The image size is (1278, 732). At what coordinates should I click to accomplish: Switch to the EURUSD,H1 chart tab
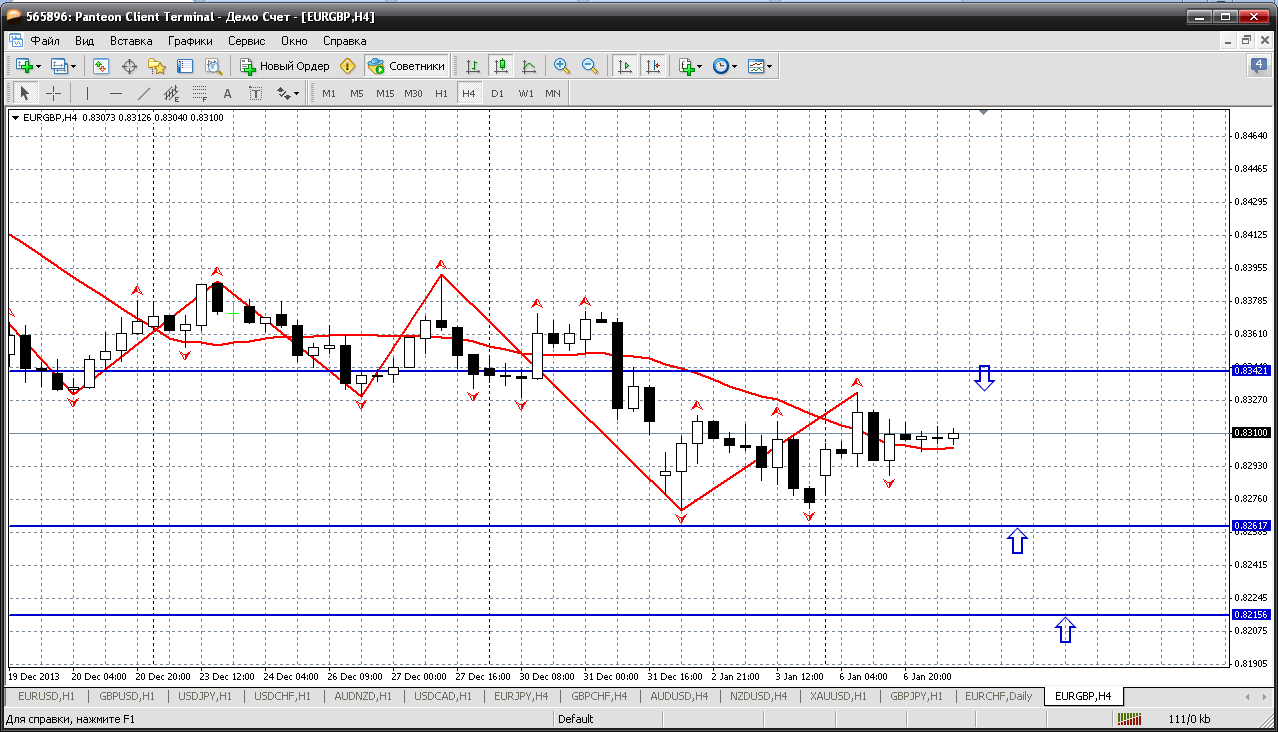(47, 696)
